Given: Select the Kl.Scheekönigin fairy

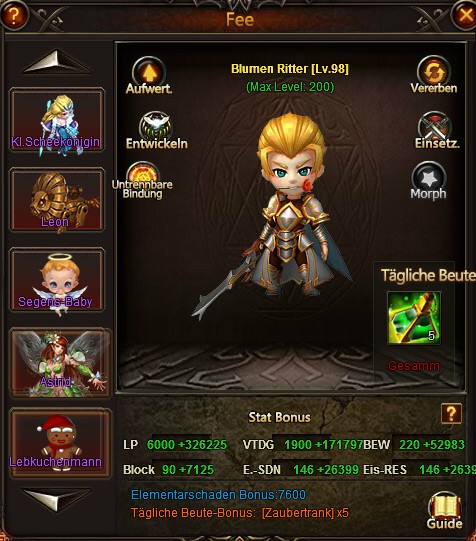Looking at the screenshot, I should click(57, 120).
